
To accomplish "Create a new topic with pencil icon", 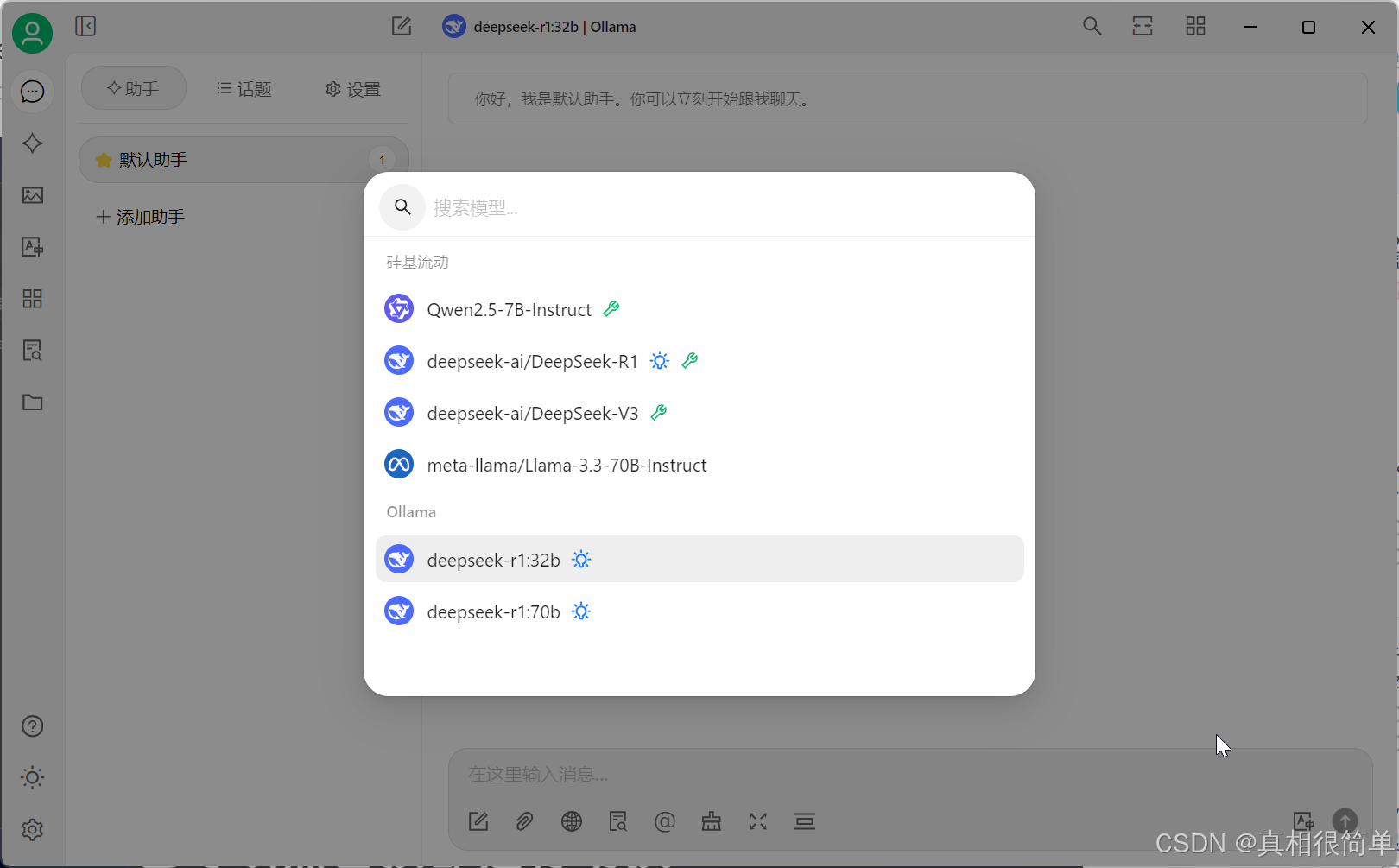I will [x=402, y=26].
